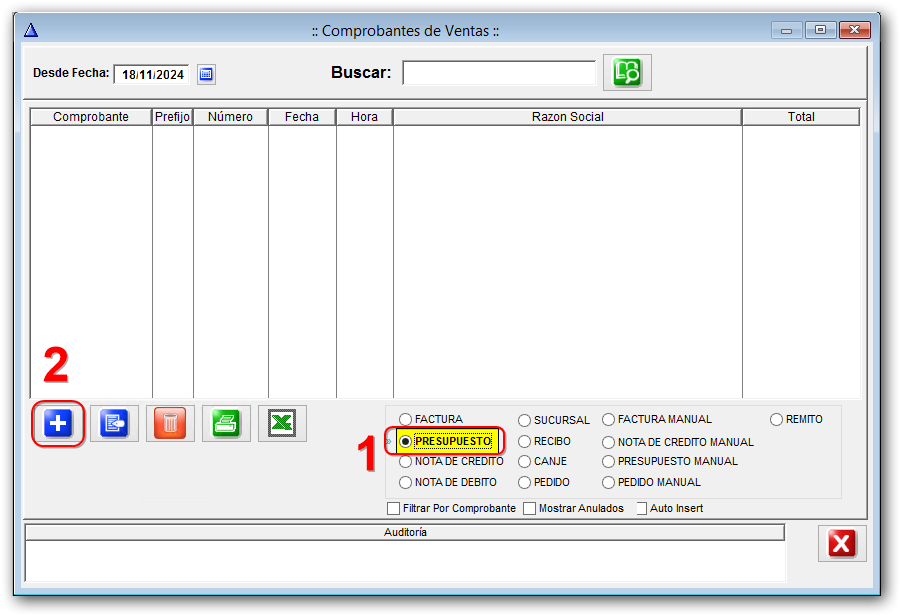Click the red trash delete icon

coord(170,424)
